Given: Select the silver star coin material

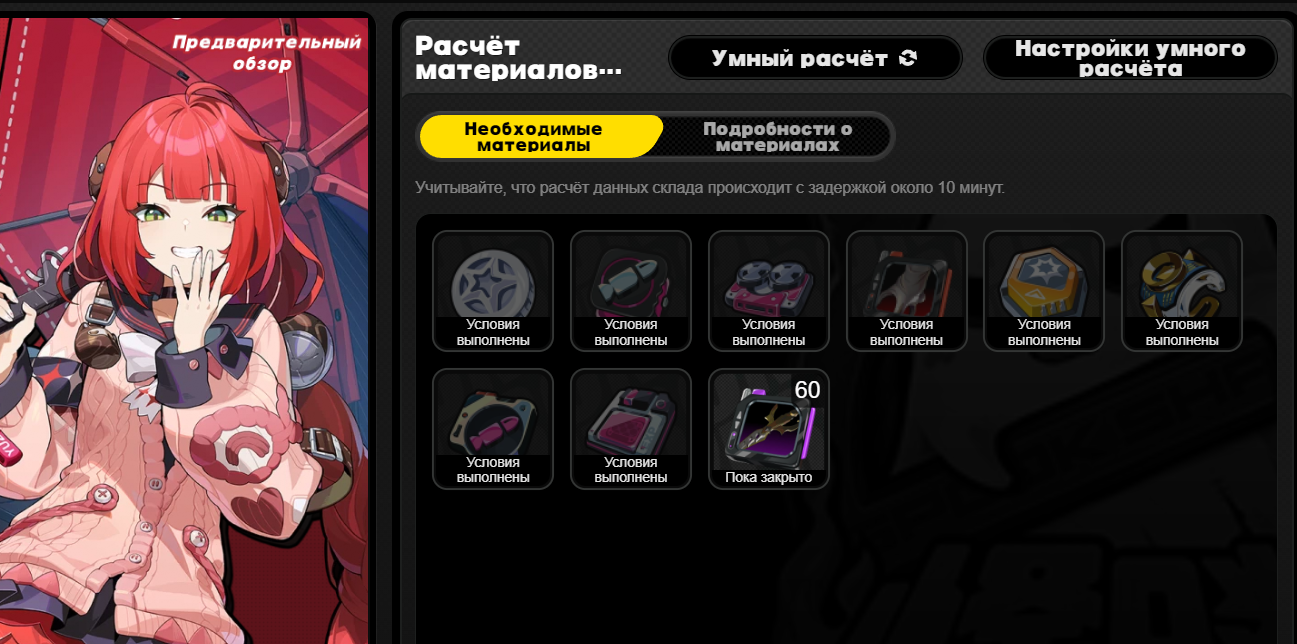Looking at the screenshot, I should pyautogui.click(x=493, y=291).
